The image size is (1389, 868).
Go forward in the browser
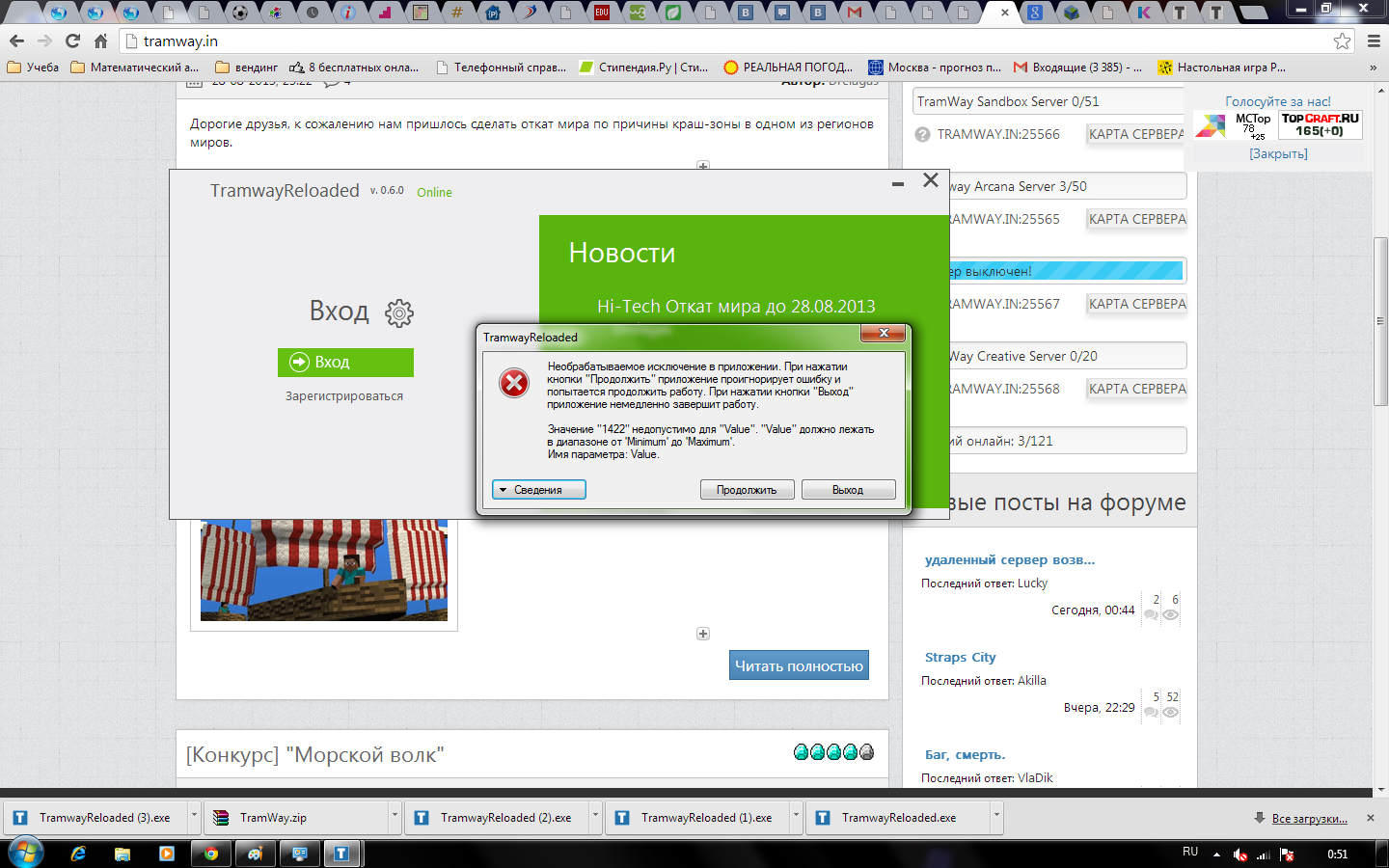(x=44, y=41)
